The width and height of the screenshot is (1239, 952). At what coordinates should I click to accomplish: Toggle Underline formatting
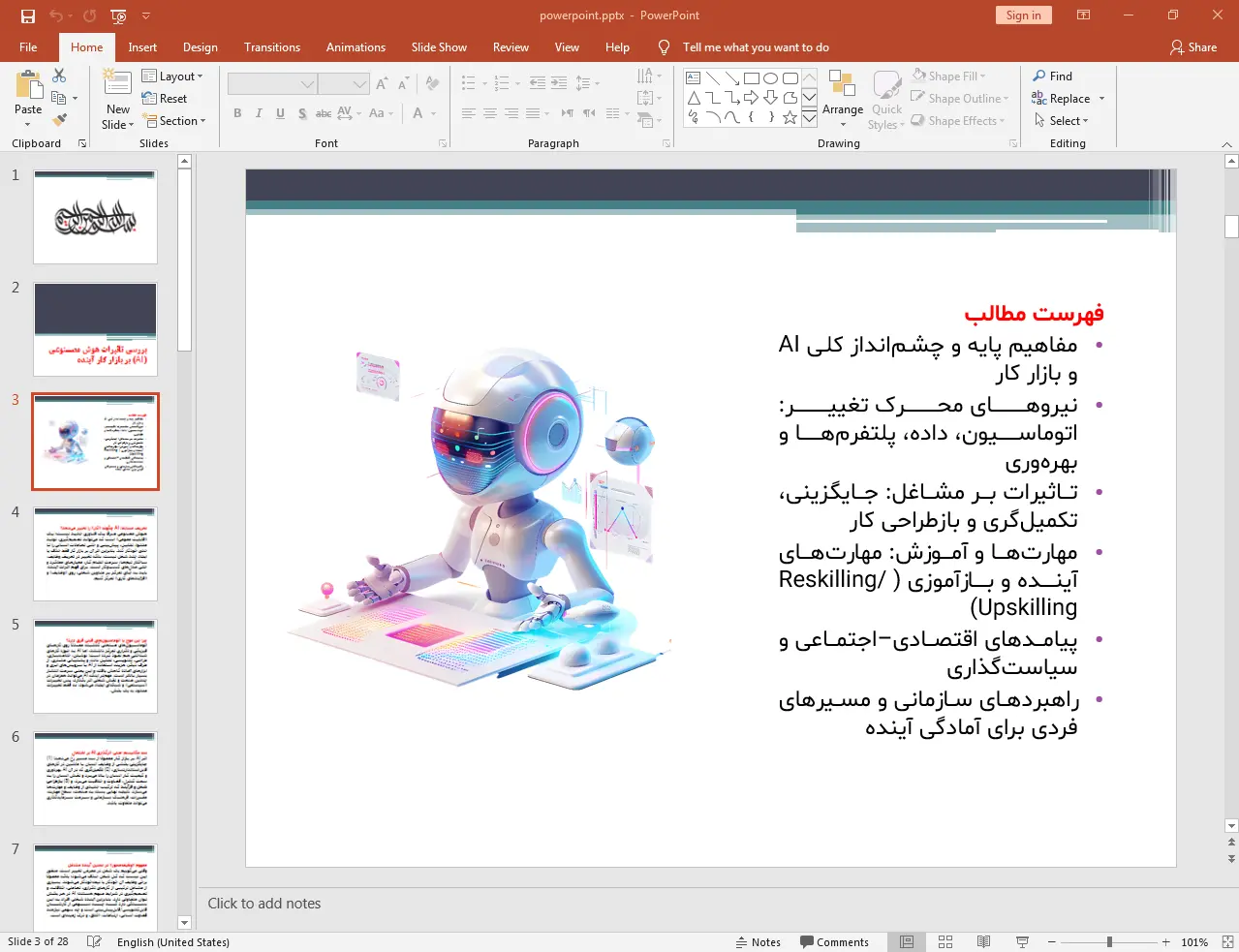(x=280, y=113)
